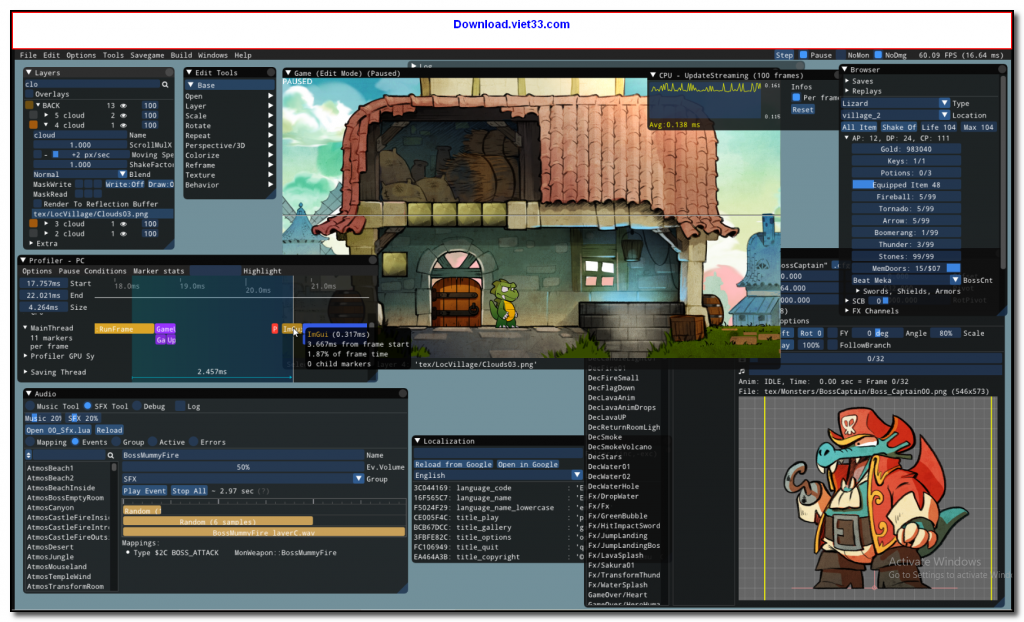Click the Texture submenu arrow

(x=270, y=175)
